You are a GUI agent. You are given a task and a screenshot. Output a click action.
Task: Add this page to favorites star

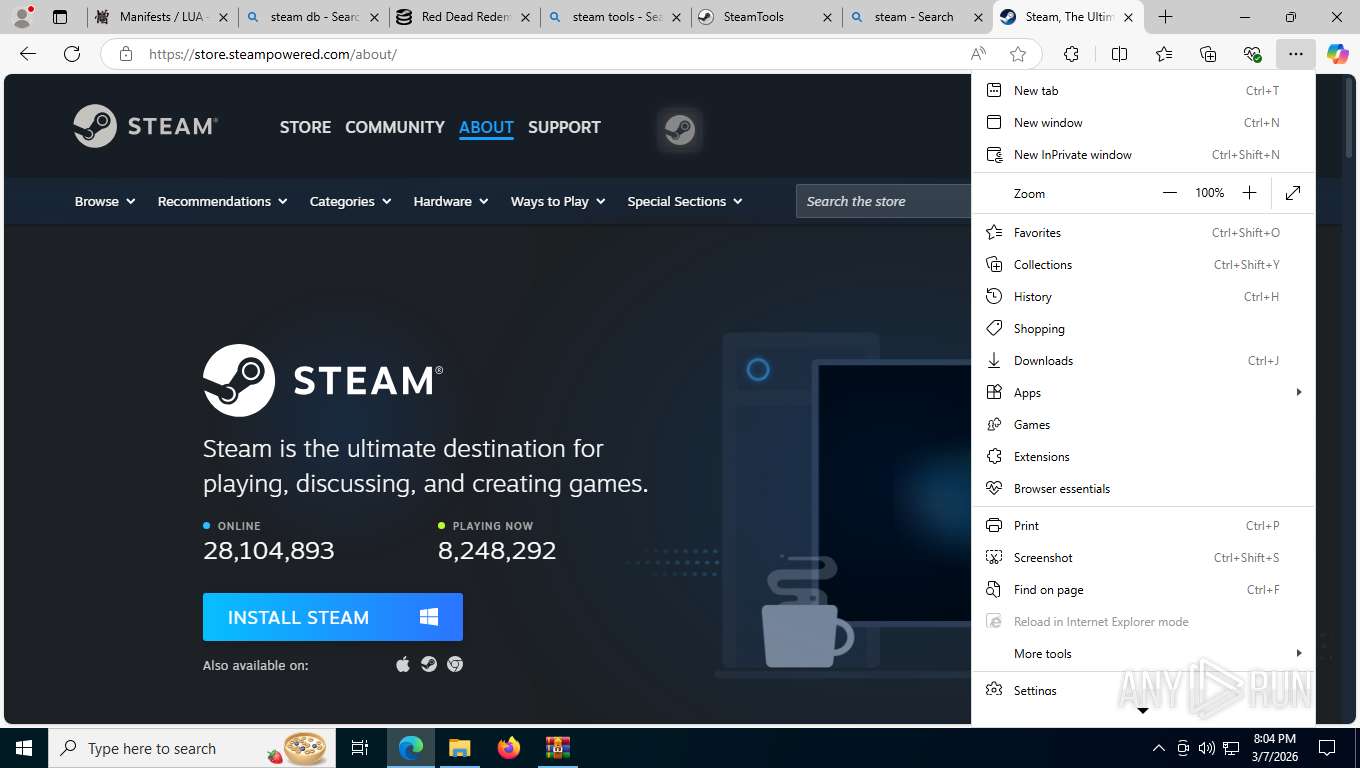(1018, 54)
